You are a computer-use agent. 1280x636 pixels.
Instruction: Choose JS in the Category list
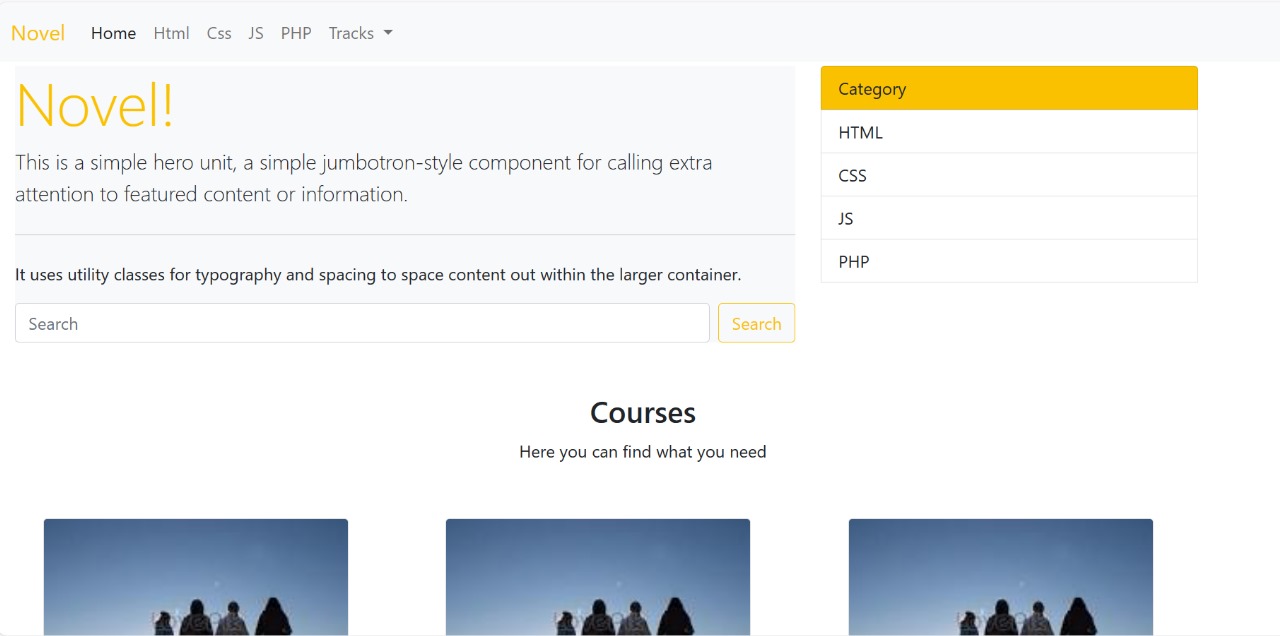tap(1009, 218)
